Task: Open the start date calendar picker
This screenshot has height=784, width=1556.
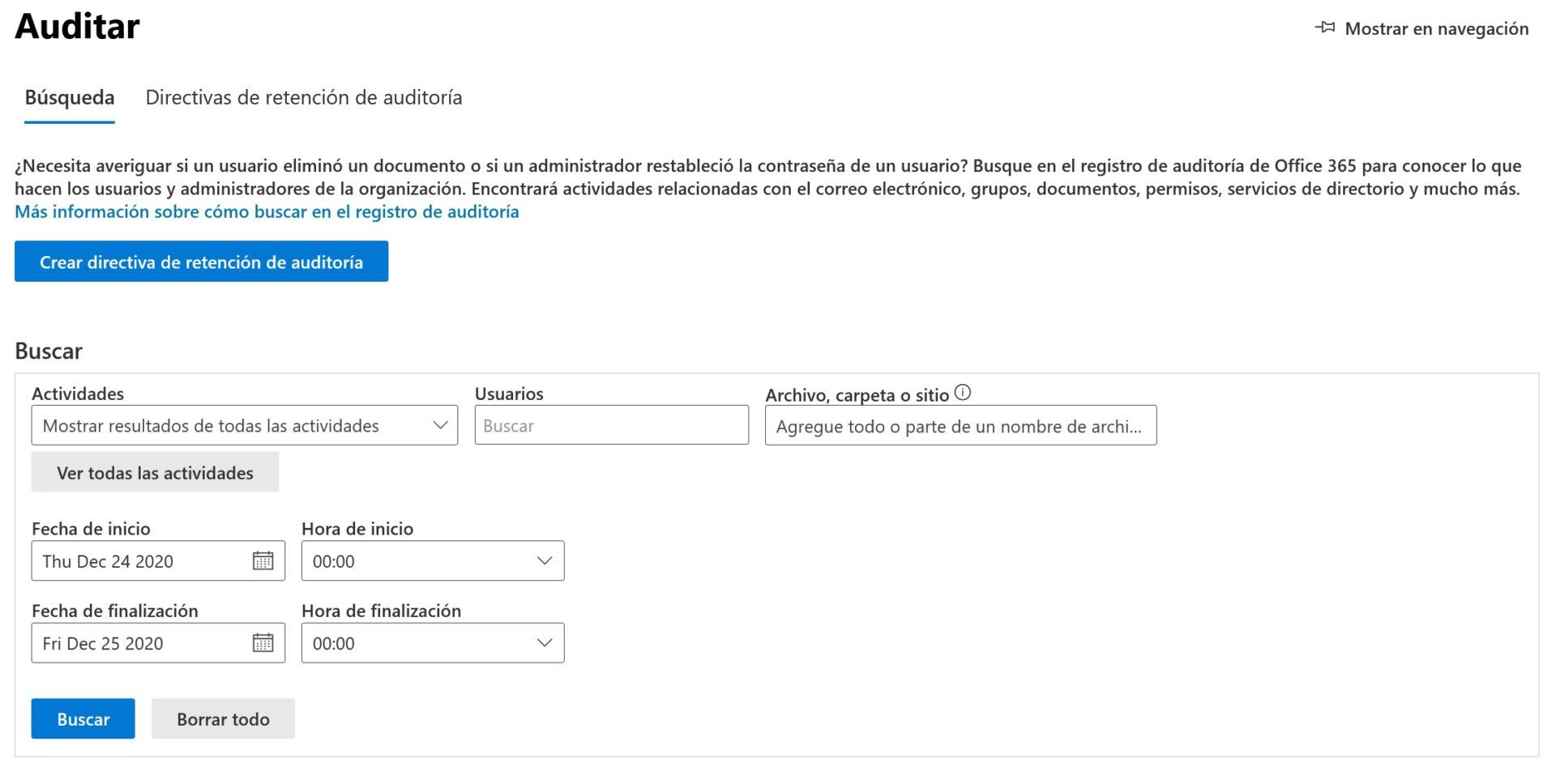Action: coord(264,560)
